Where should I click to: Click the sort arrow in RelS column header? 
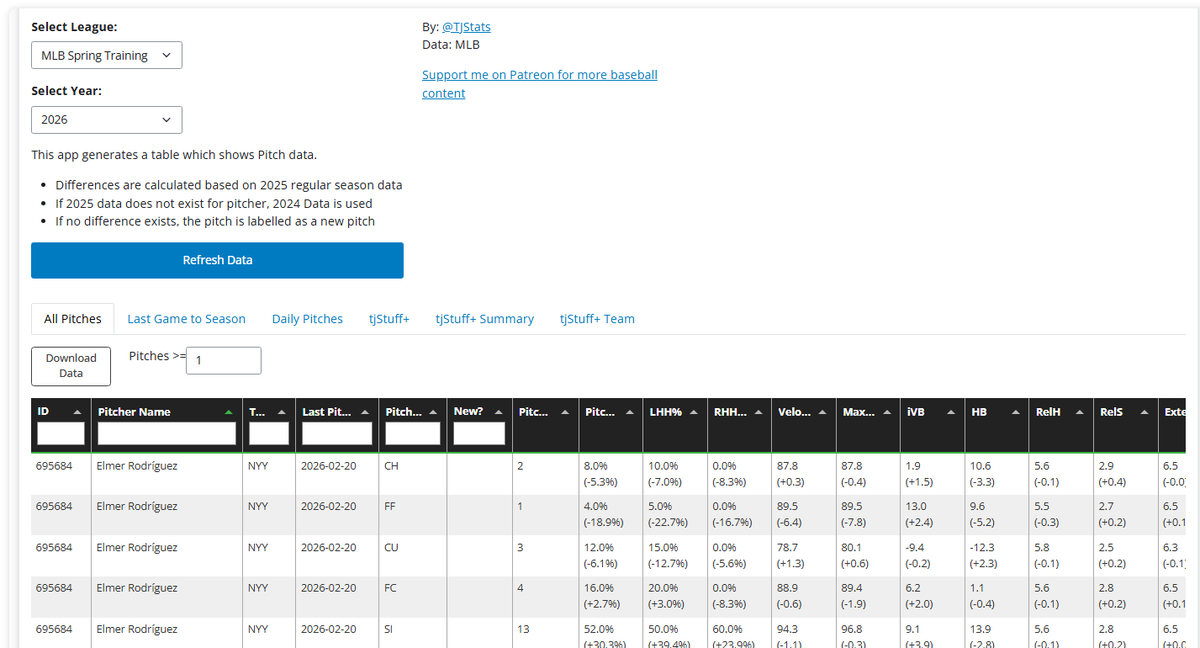[x=1143, y=412]
